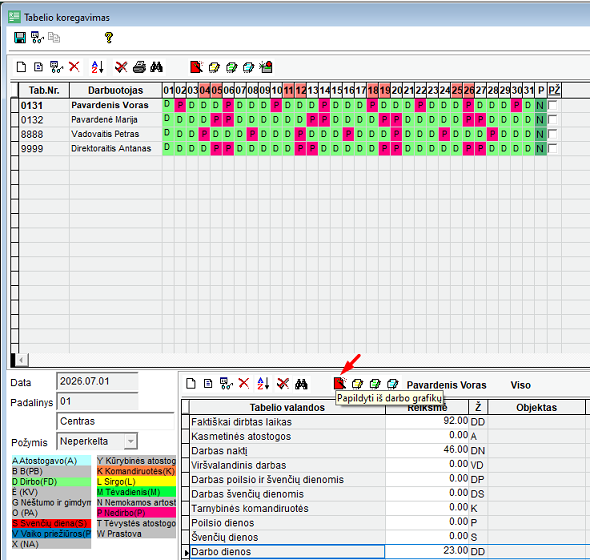Select employee row Vadovaitis Petras

(105, 134)
